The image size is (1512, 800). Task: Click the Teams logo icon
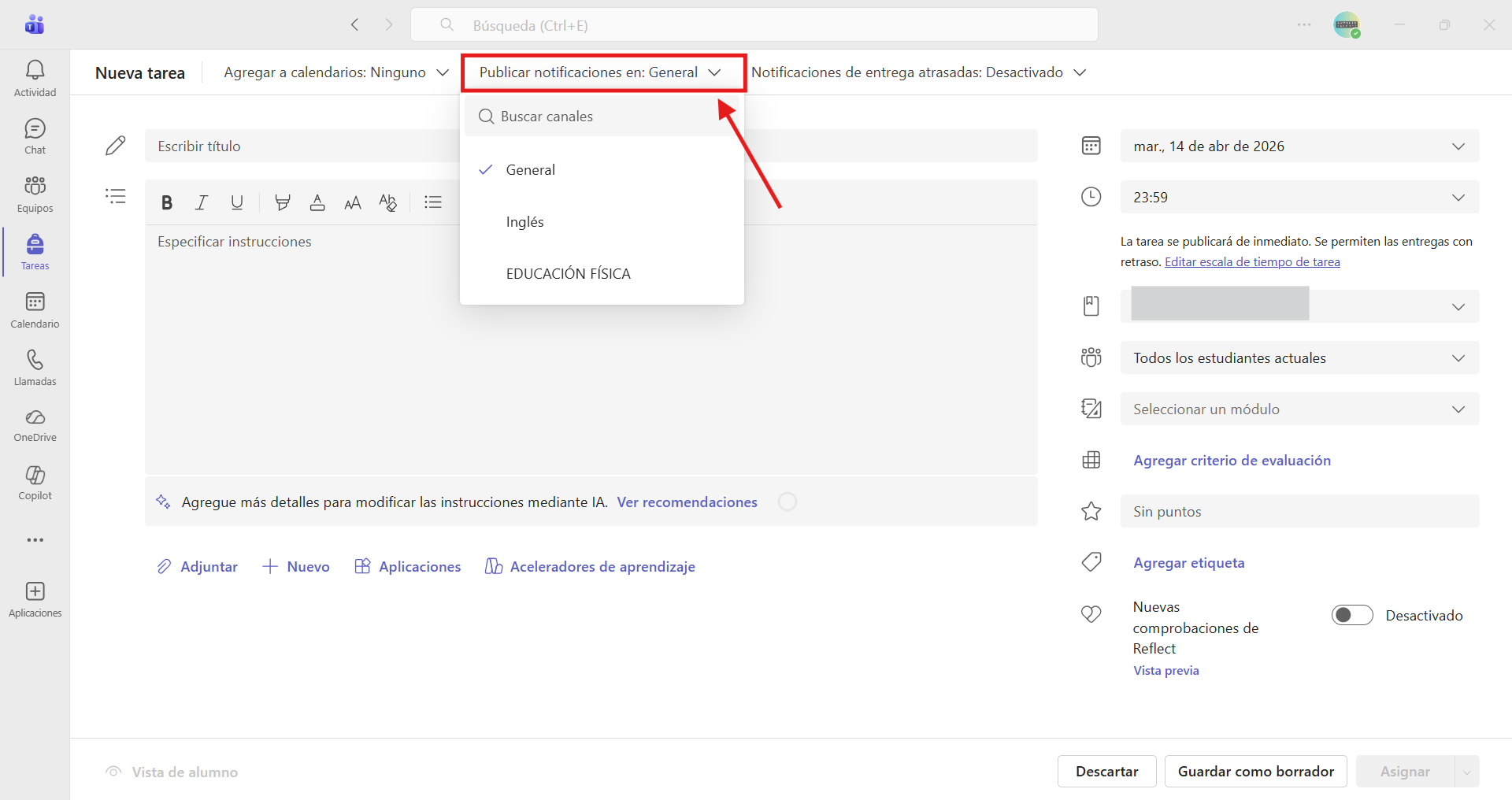click(35, 24)
